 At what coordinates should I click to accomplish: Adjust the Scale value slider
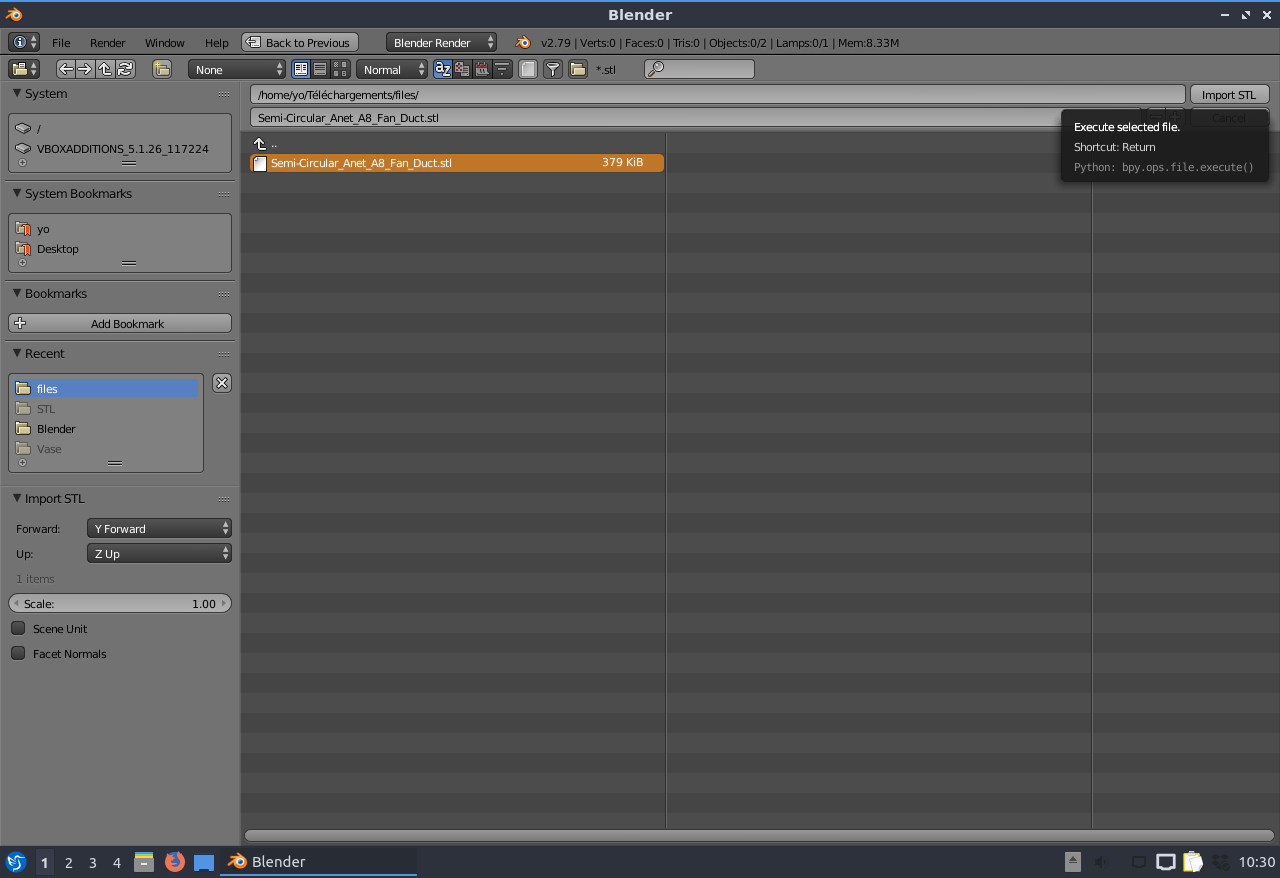tap(120, 603)
